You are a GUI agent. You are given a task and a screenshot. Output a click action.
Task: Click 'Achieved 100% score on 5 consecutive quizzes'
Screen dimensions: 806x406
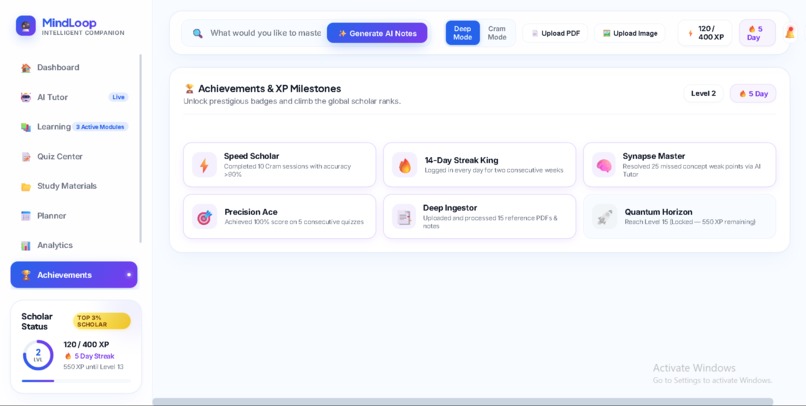coord(294,222)
